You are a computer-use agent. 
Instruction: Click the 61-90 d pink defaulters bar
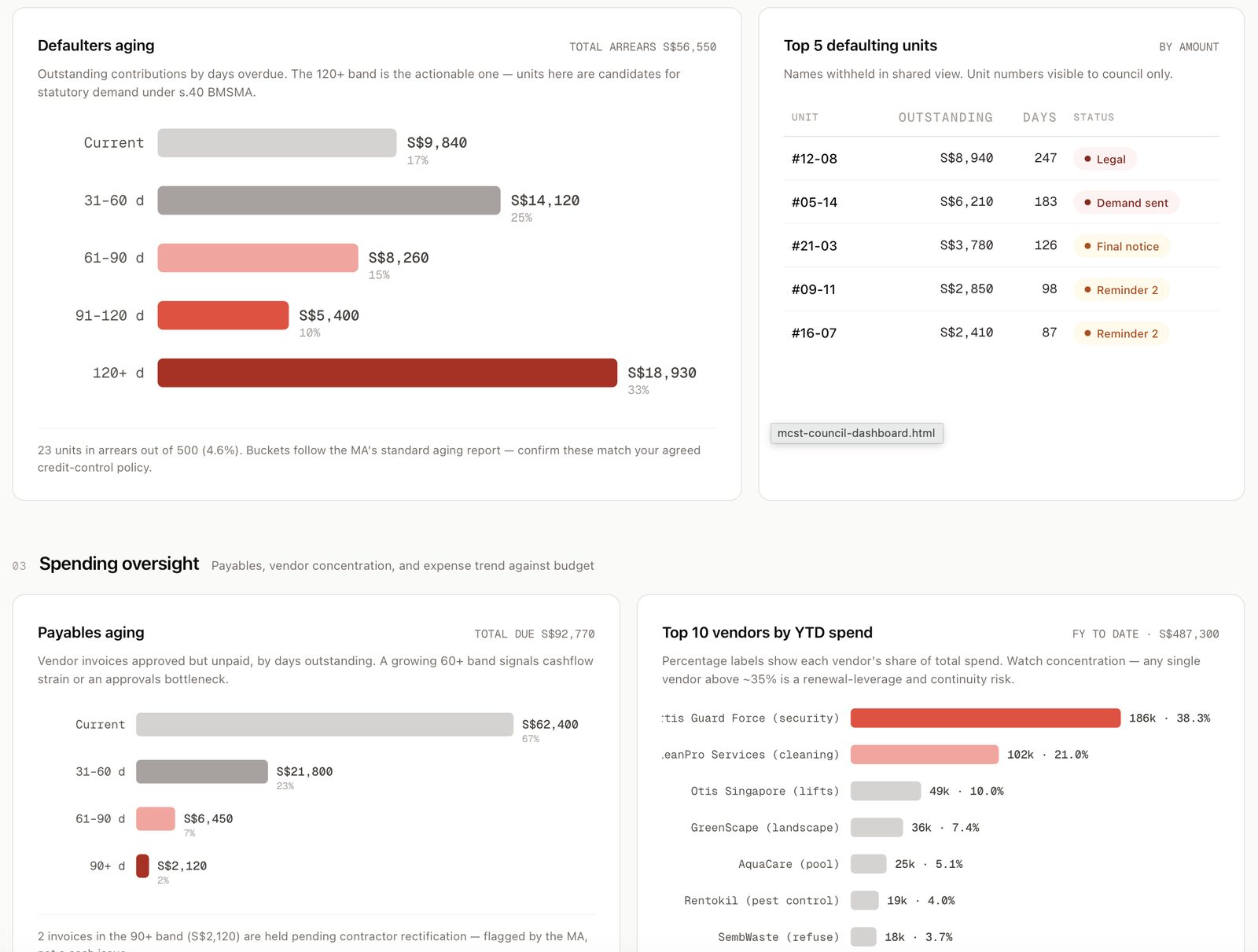click(258, 258)
